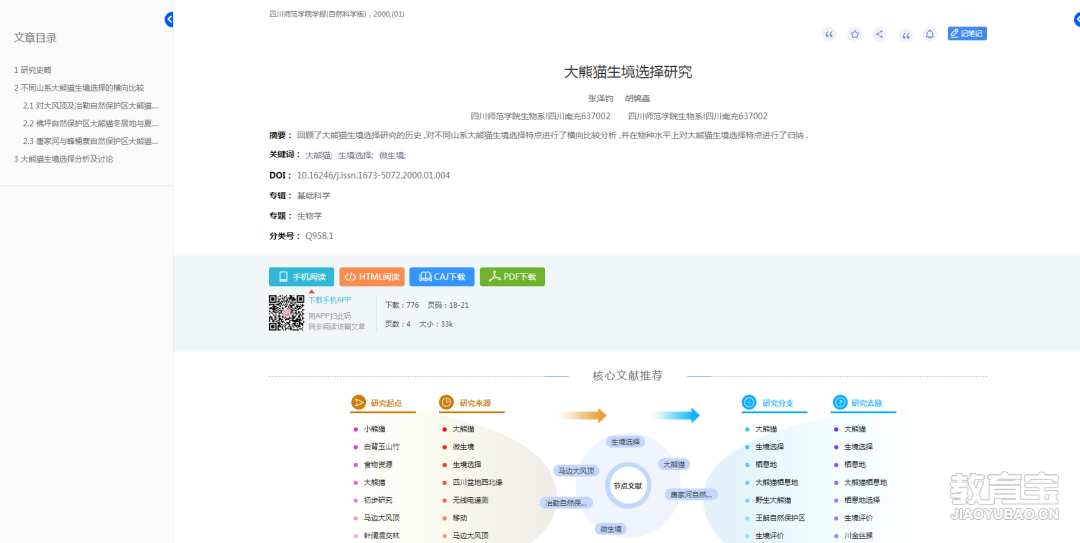Click the quote icon beside the bell icon
Image resolution: width=1080 pixels, height=543 pixels.
click(906, 35)
